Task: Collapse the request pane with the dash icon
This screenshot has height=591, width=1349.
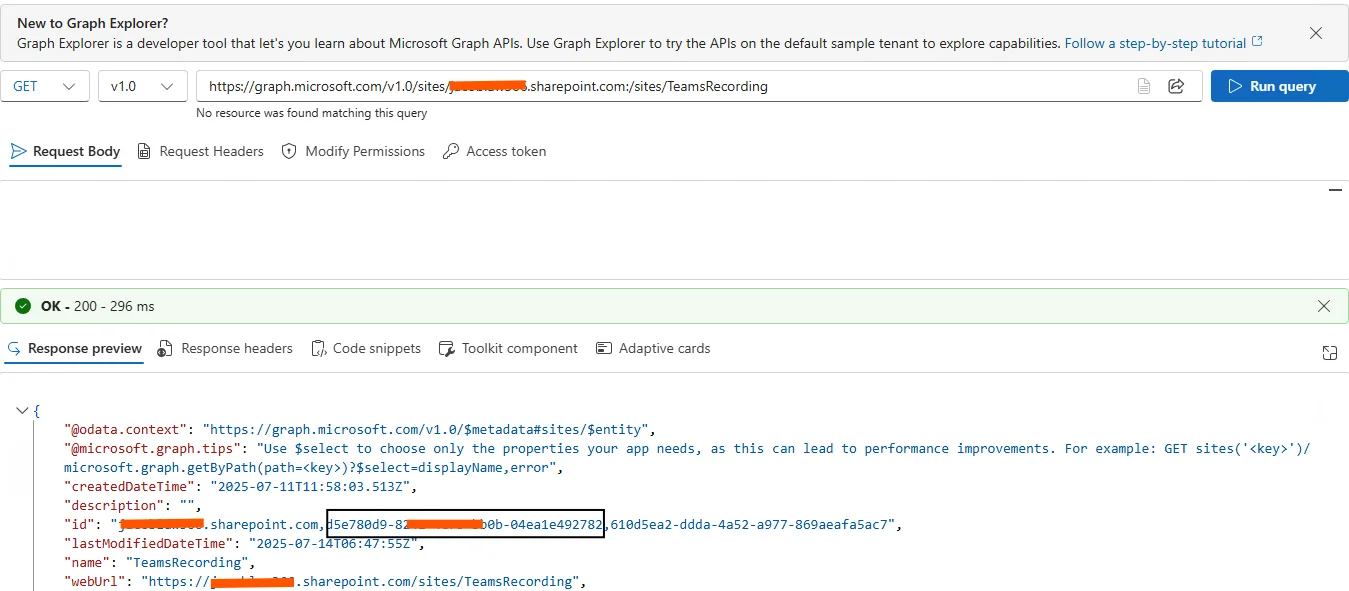Action: point(1334,189)
